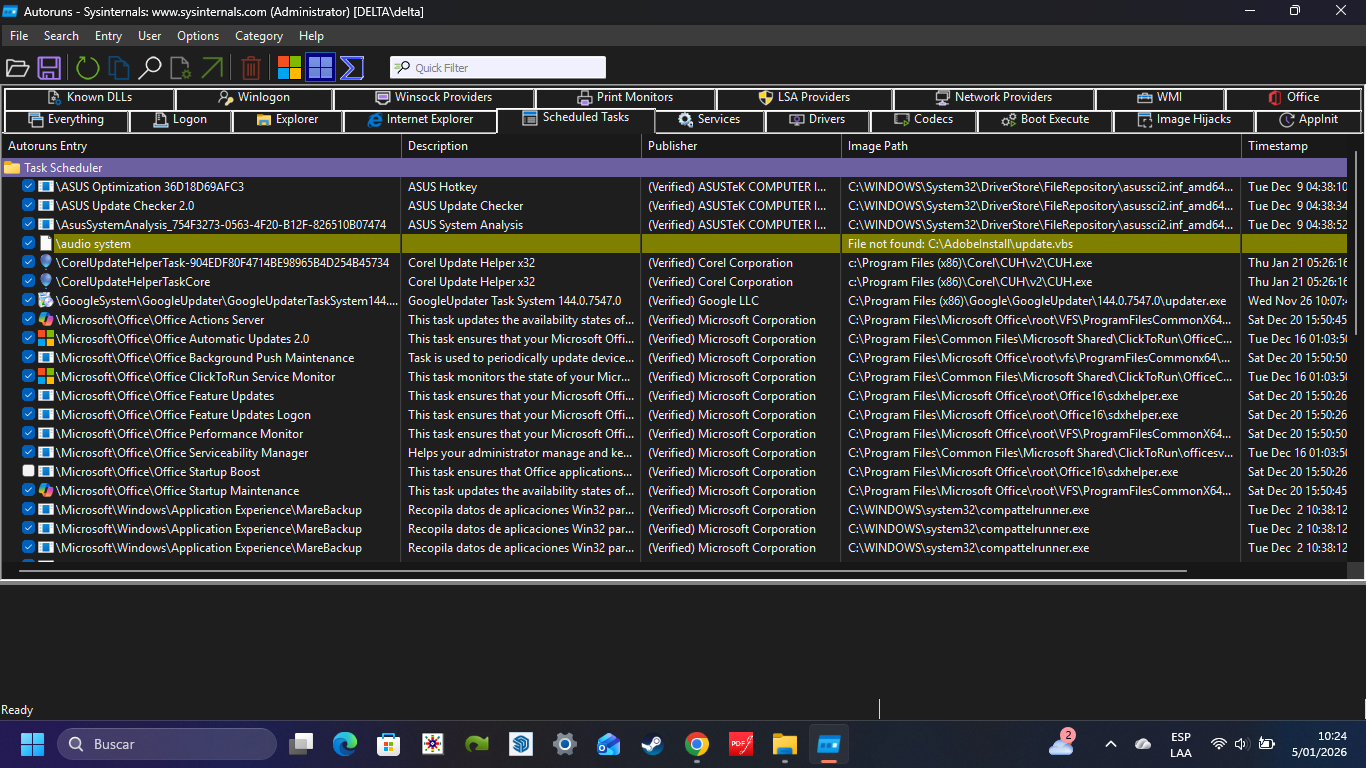The height and width of the screenshot is (768, 1366).
Task: Sort by the Description column header
Action: 521,146
